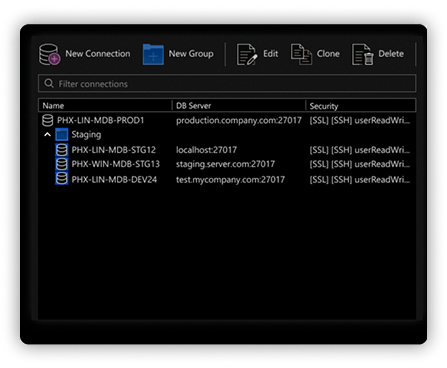Click the blue Staging group folder icon
The height and width of the screenshot is (368, 447).
62,135
